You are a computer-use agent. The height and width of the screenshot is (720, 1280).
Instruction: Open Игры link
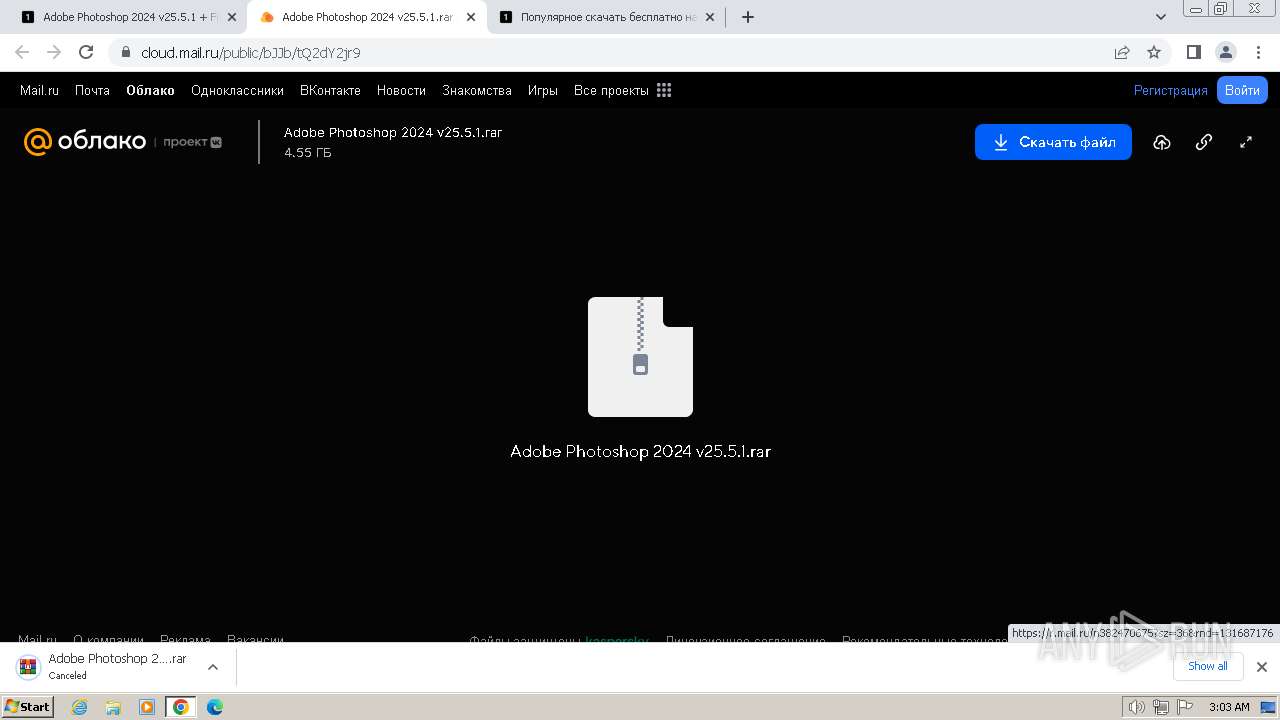point(543,90)
